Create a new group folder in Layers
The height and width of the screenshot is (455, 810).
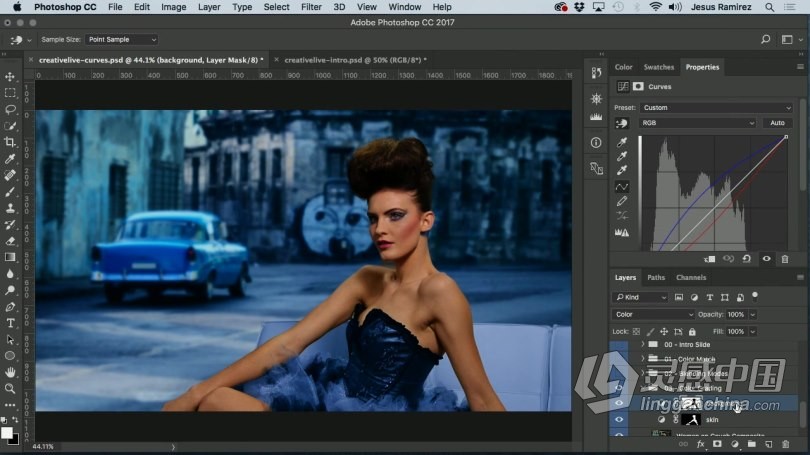(x=752, y=444)
